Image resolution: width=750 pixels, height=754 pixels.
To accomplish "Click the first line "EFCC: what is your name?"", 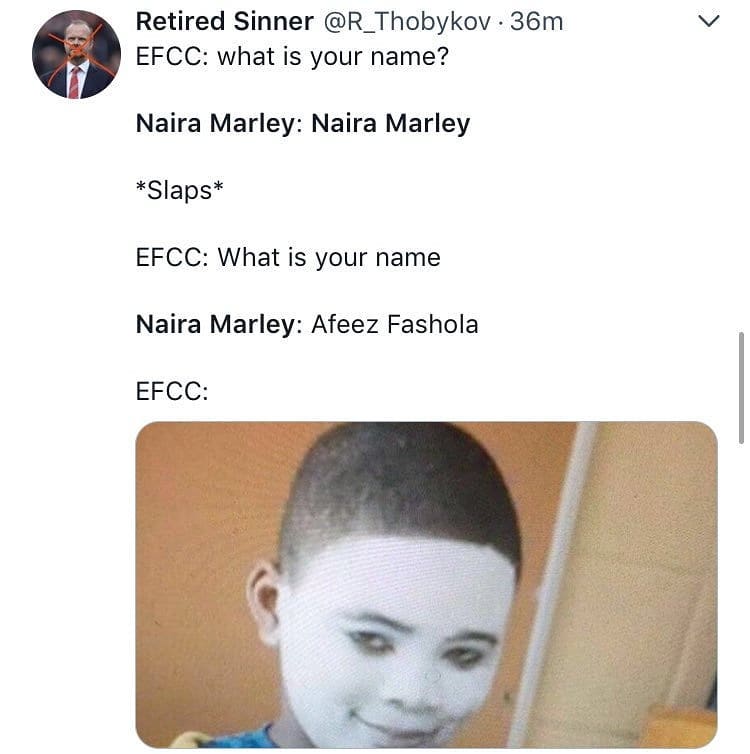I will [x=292, y=56].
